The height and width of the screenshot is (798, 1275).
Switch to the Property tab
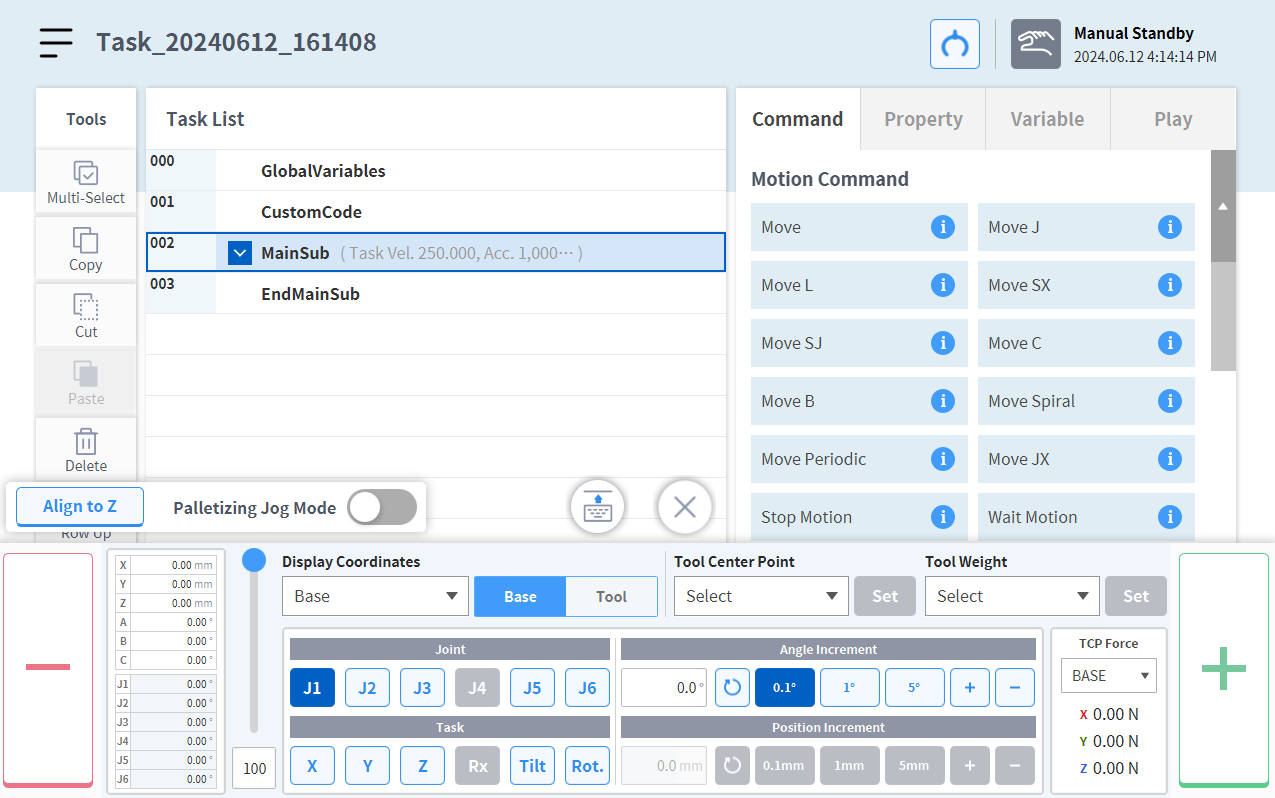click(922, 119)
